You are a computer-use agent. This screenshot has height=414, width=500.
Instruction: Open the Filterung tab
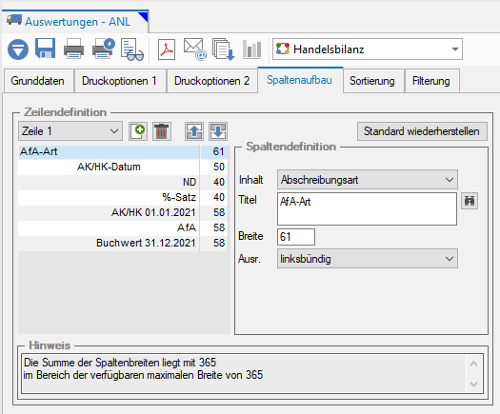pos(431,81)
